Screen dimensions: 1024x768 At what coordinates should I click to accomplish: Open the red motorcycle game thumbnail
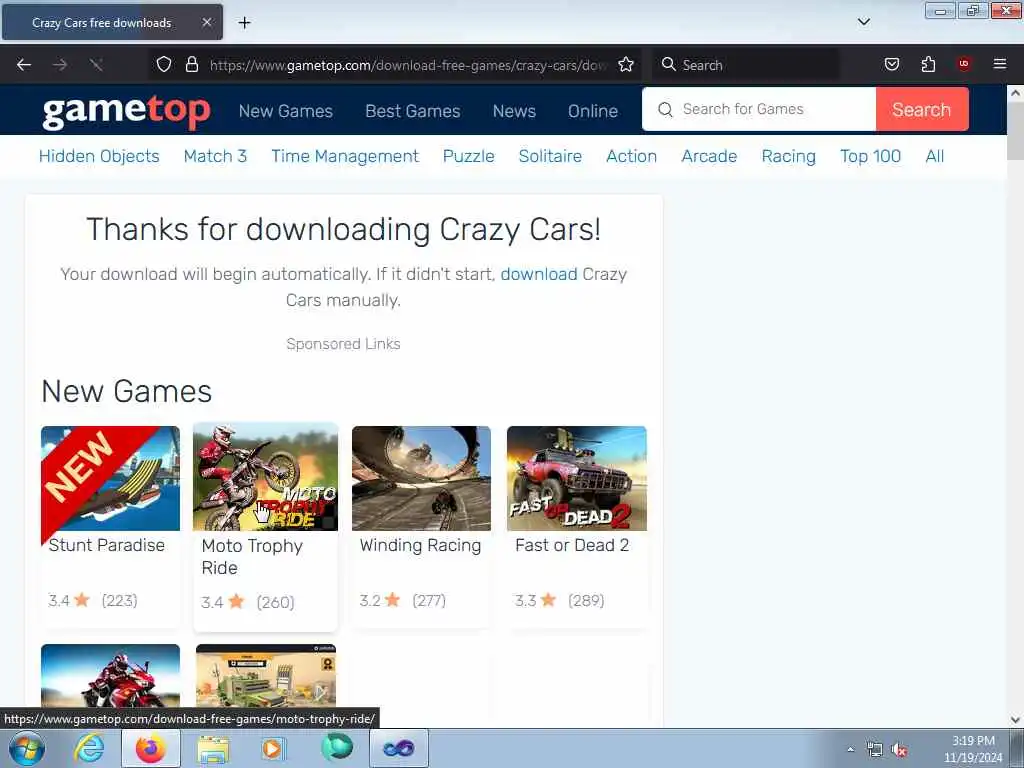pyautogui.click(x=110, y=676)
